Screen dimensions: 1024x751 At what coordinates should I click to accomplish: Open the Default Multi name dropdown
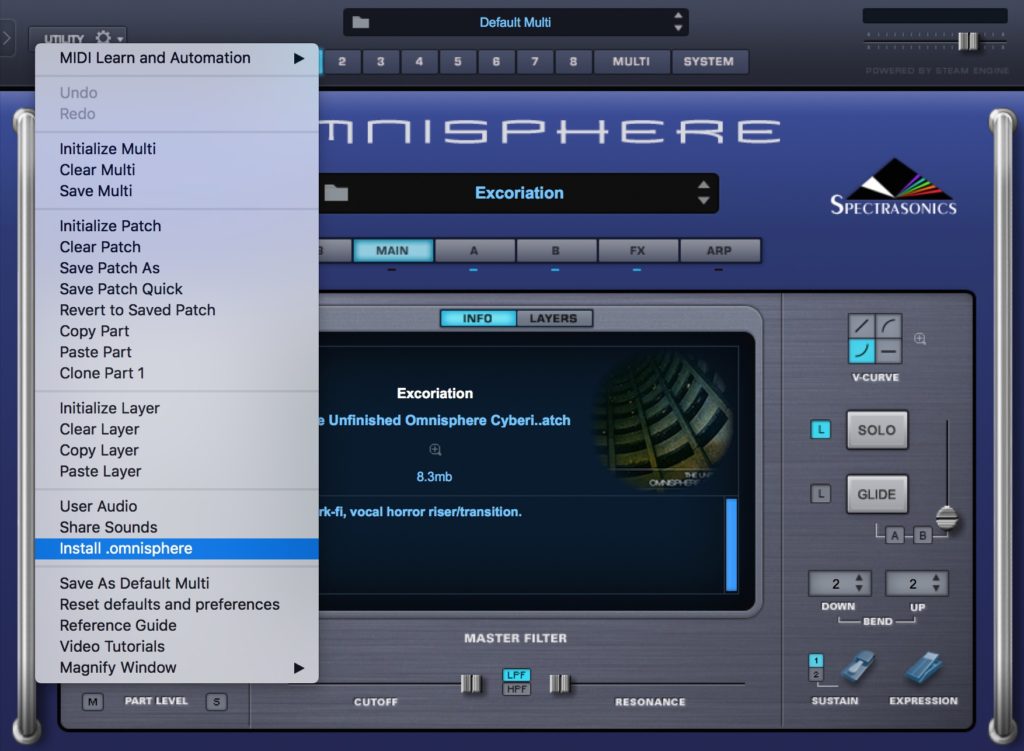515,23
